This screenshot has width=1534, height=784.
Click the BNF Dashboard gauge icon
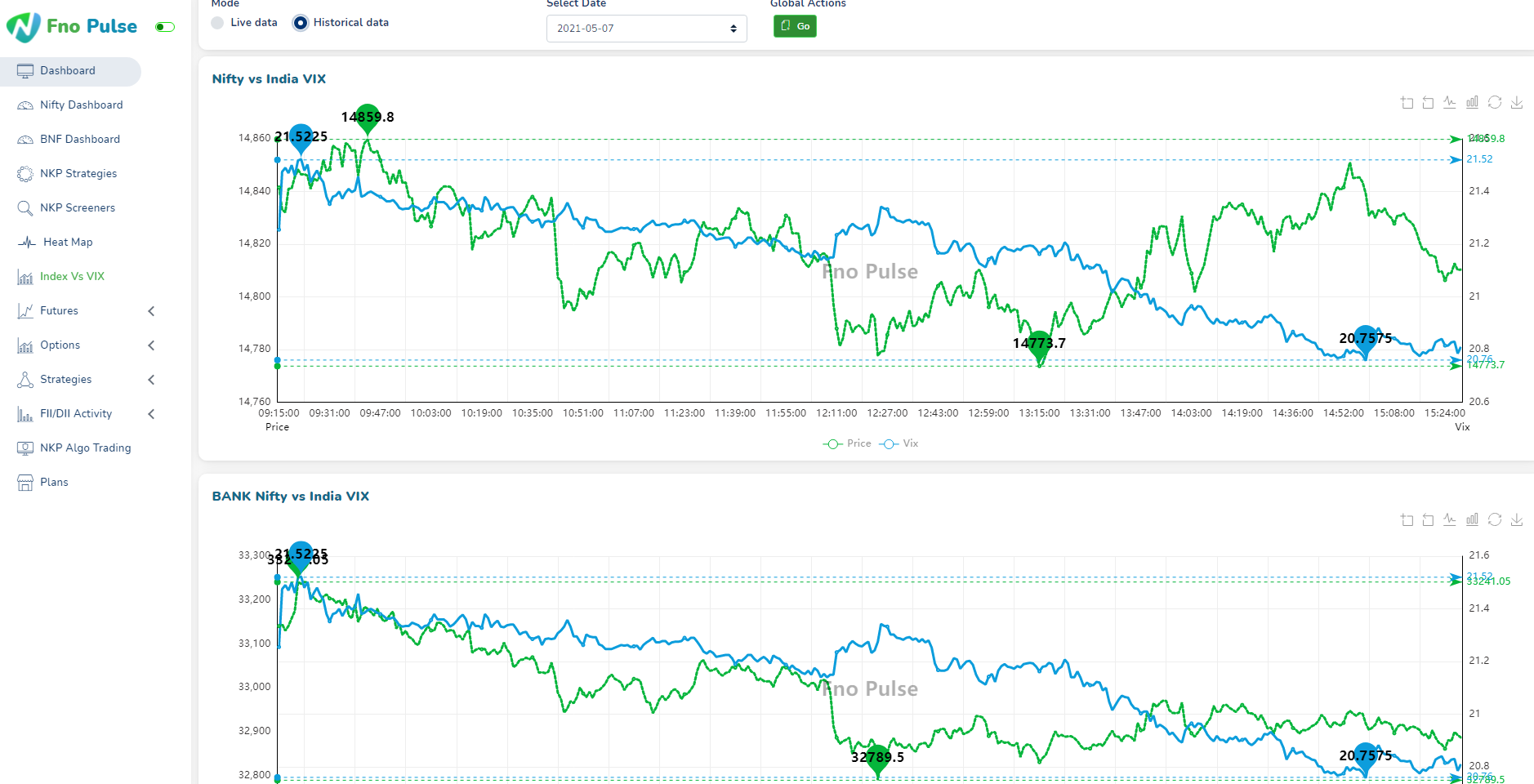tap(25, 140)
